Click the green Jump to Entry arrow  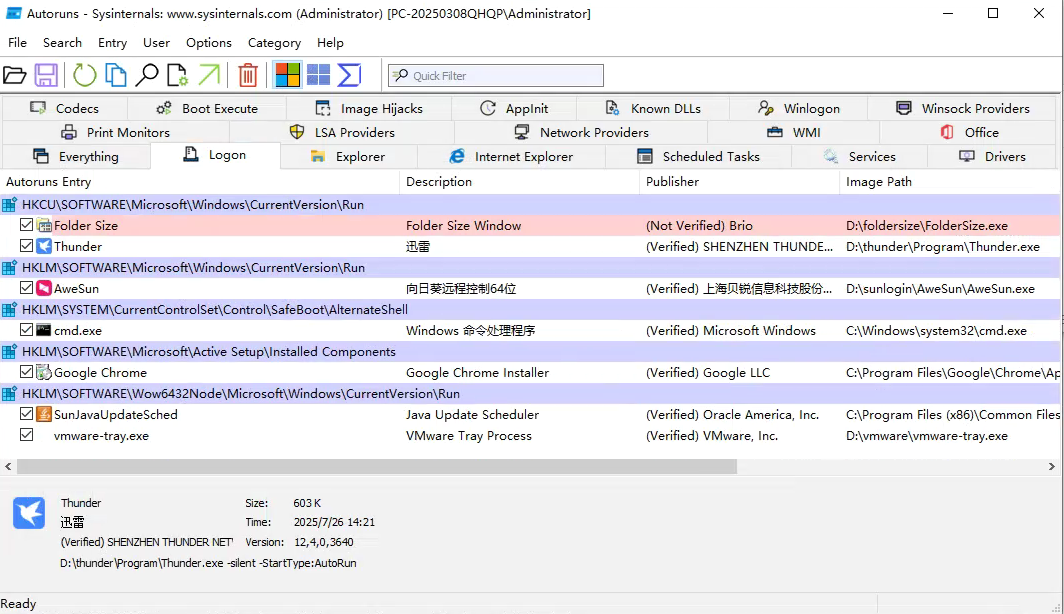point(209,75)
